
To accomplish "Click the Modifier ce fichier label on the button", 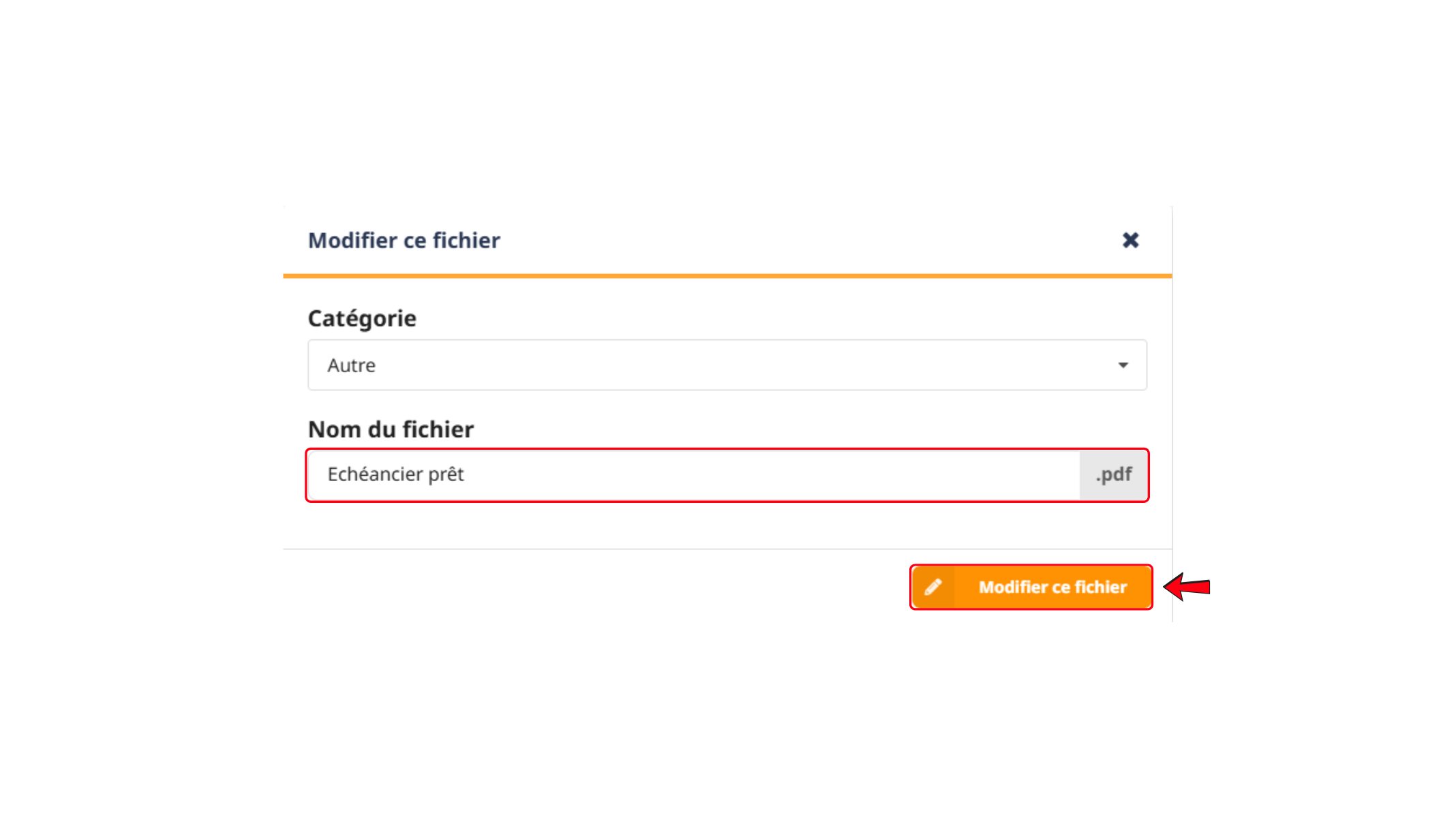I will click(x=1052, y=587).
